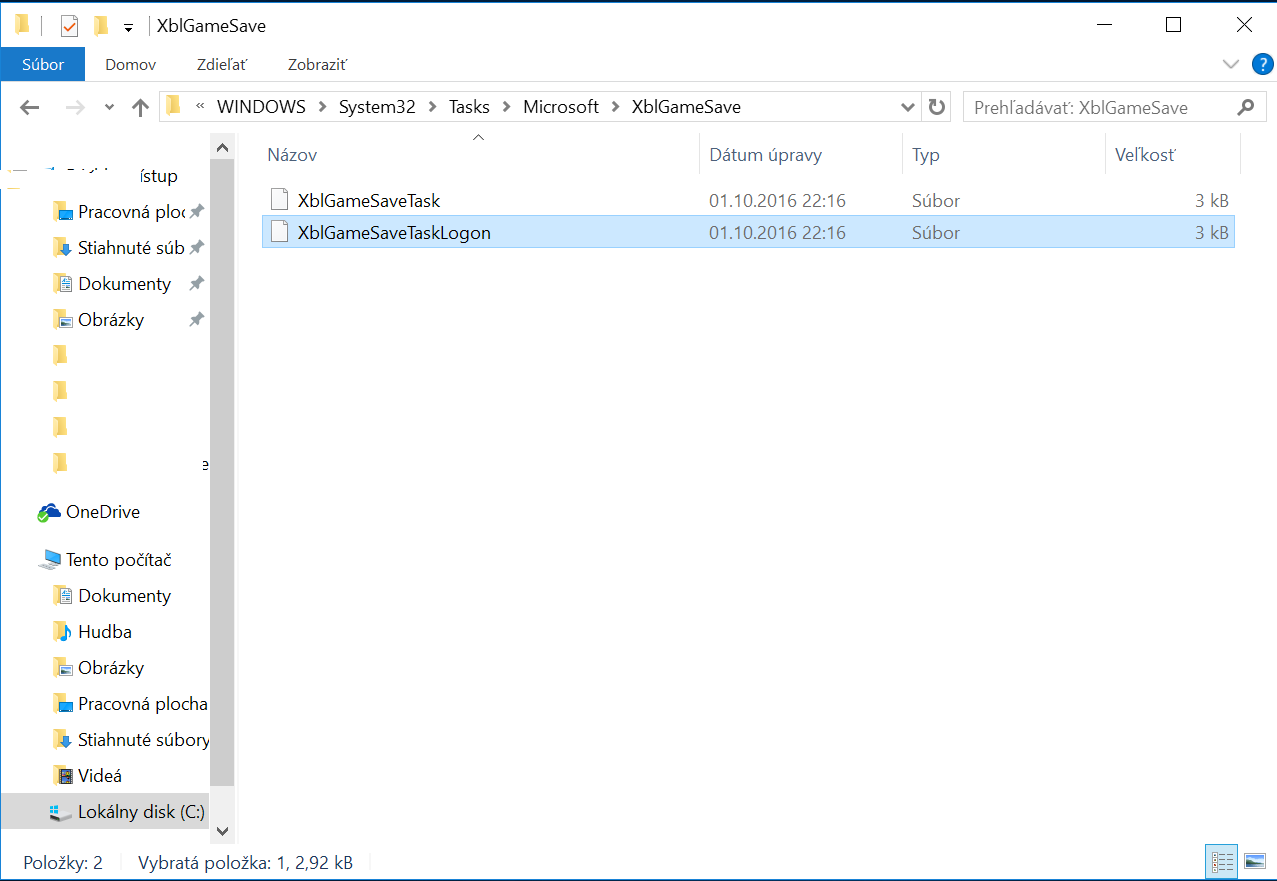
Task: Open Help with the blue question mark
Action: 1262,65
